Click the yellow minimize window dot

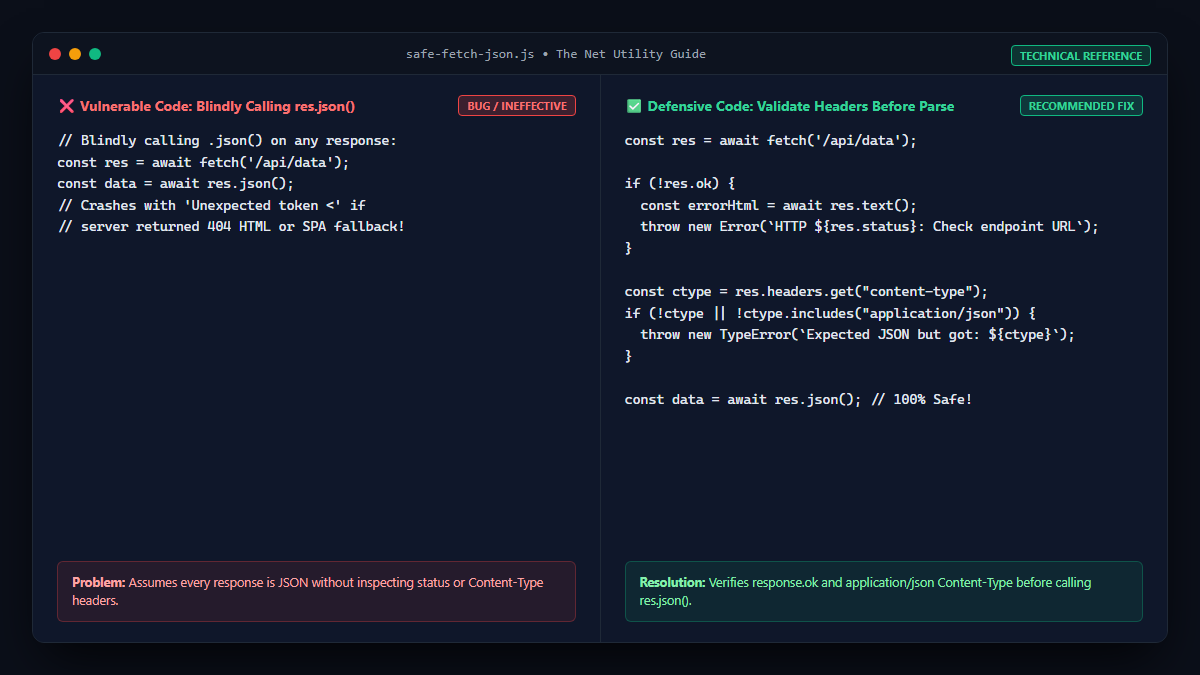[x=75, y=54]
